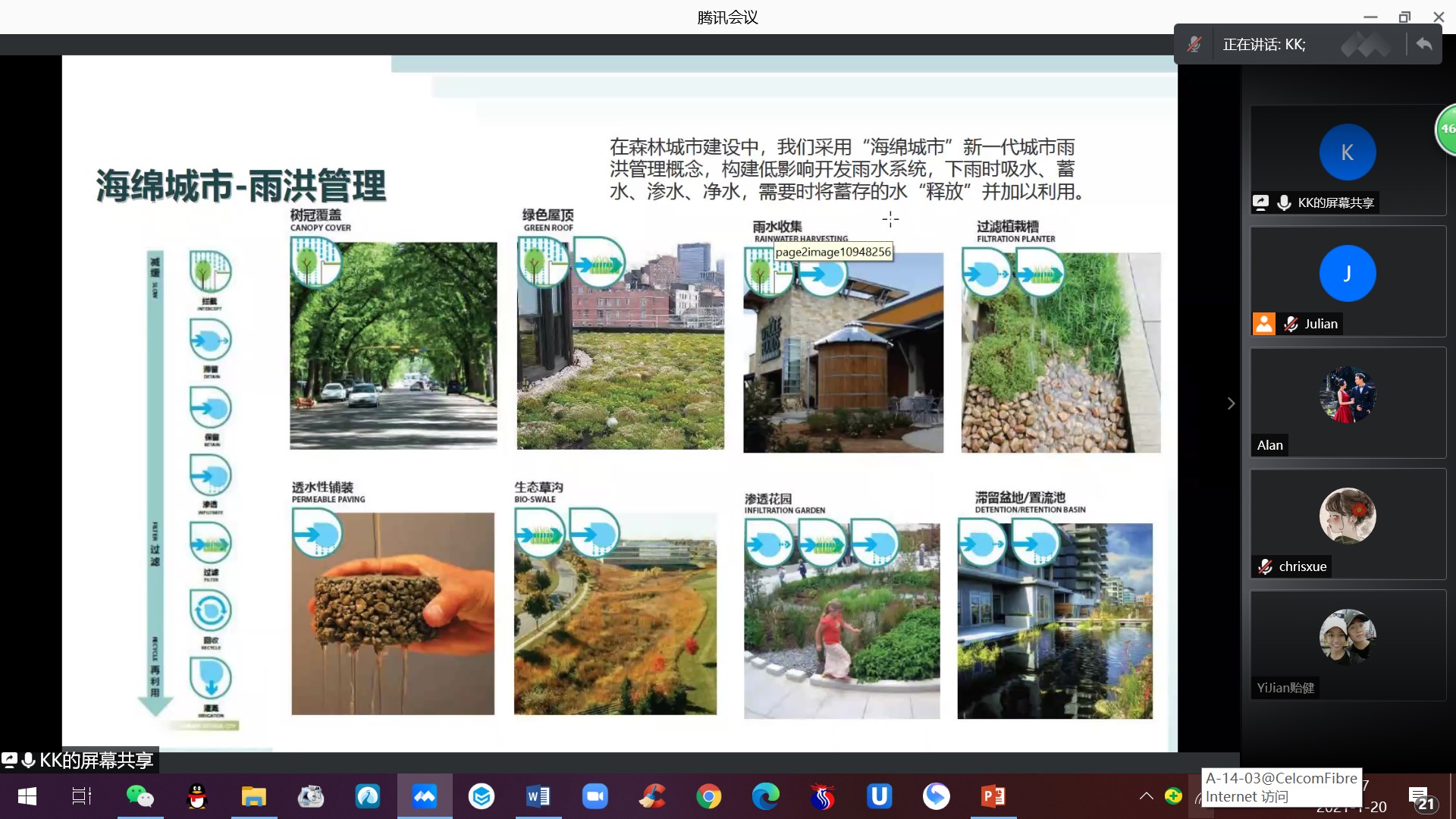The height and width of the screenshot is (819, 1456).
Task: Select chrisxue participant avatar
Action: (1348, 516)
